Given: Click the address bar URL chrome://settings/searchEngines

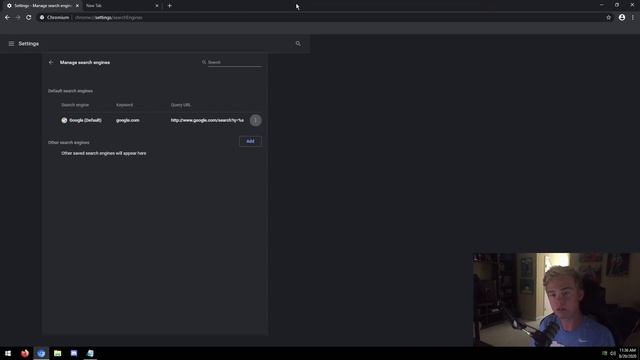Looking at the screenshot, I should point(109,18).
